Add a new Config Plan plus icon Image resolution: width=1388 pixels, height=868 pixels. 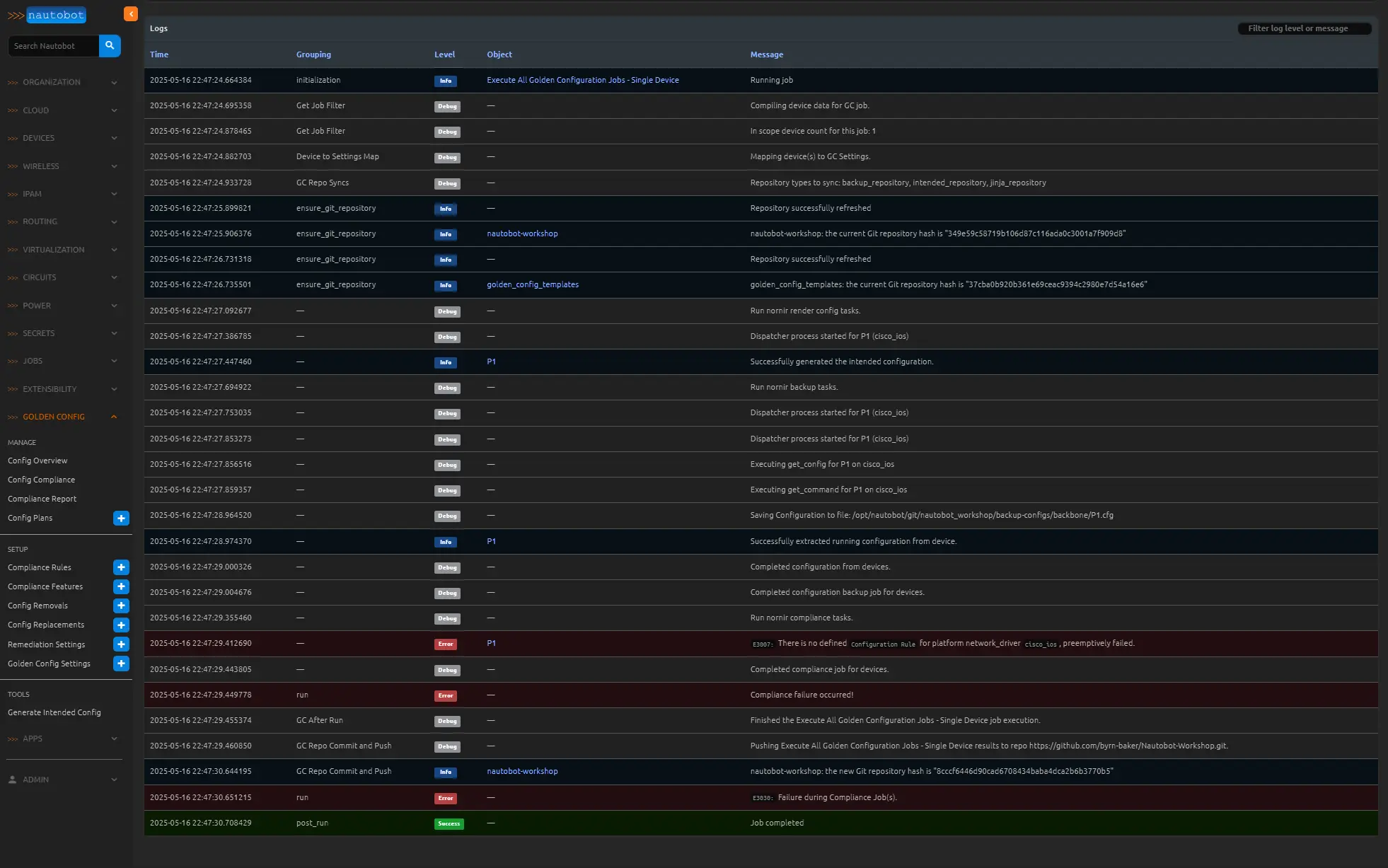pos(121,519)
